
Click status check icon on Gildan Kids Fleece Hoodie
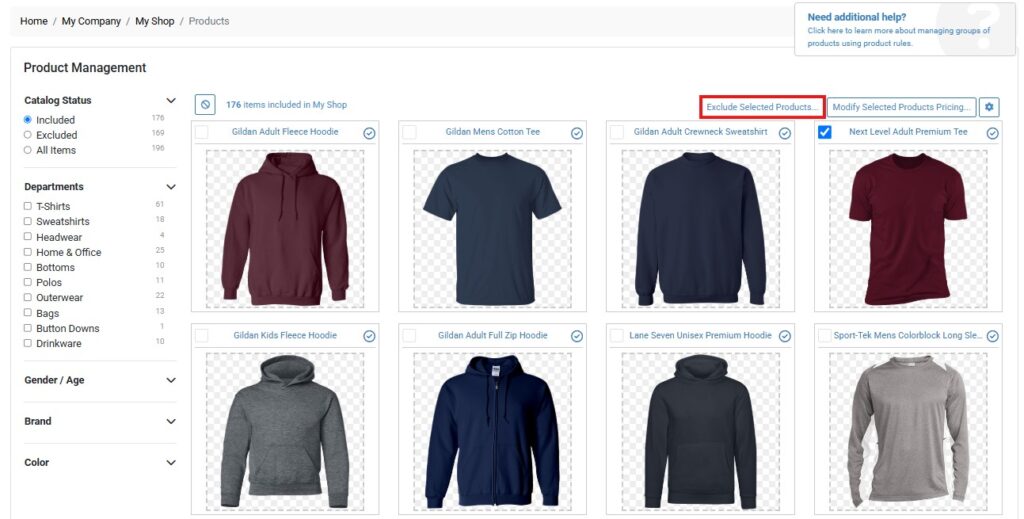pyautogui.click(x=369, y=336)
